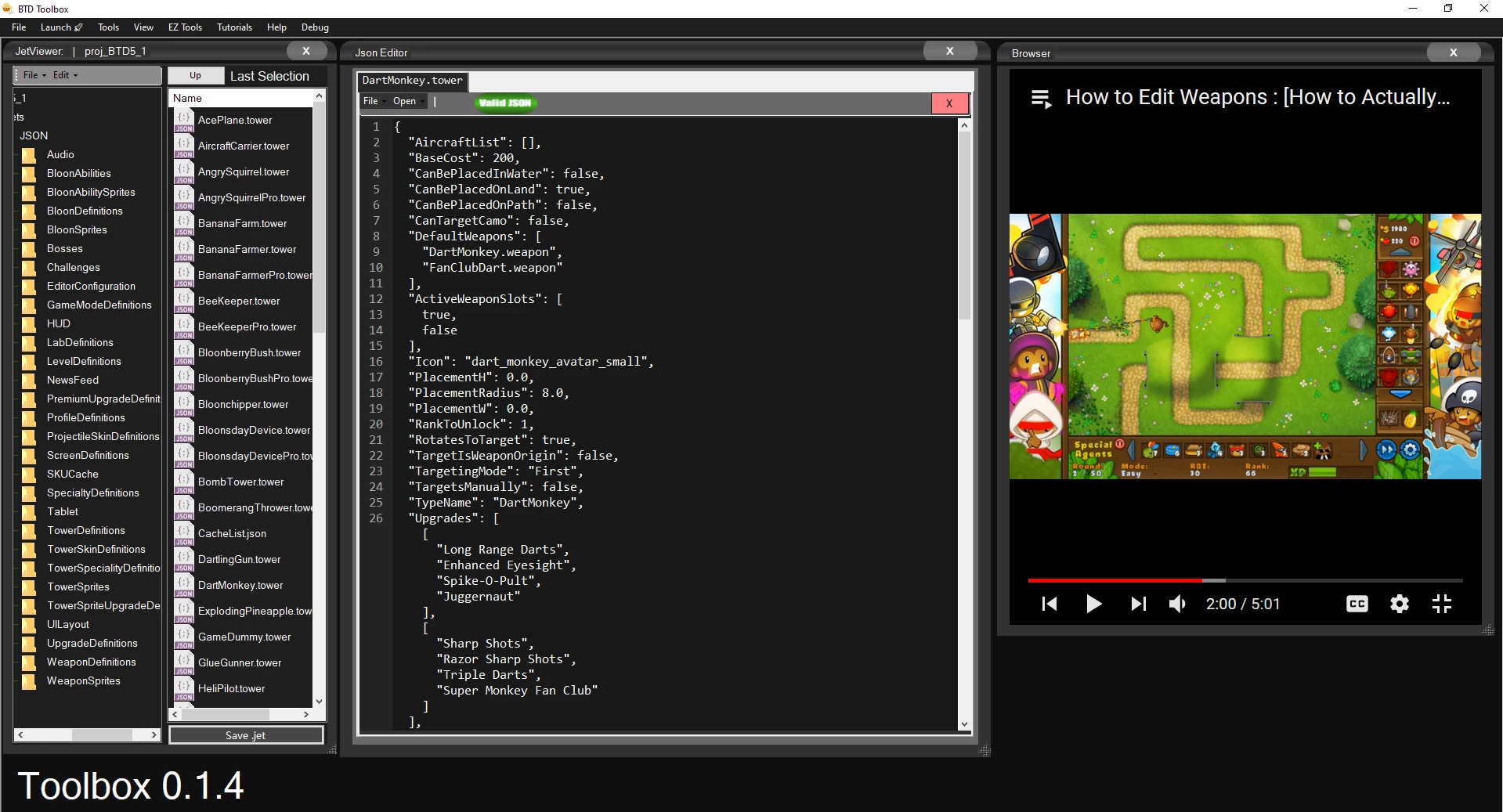
Task: Open the video playlist icon
Action: pyautogui.click(x=1042, y=99)
